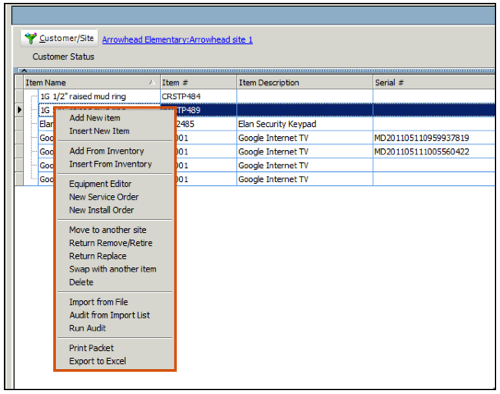
Task: Select Export to Excel option
Action: click(x=97, y=361)
